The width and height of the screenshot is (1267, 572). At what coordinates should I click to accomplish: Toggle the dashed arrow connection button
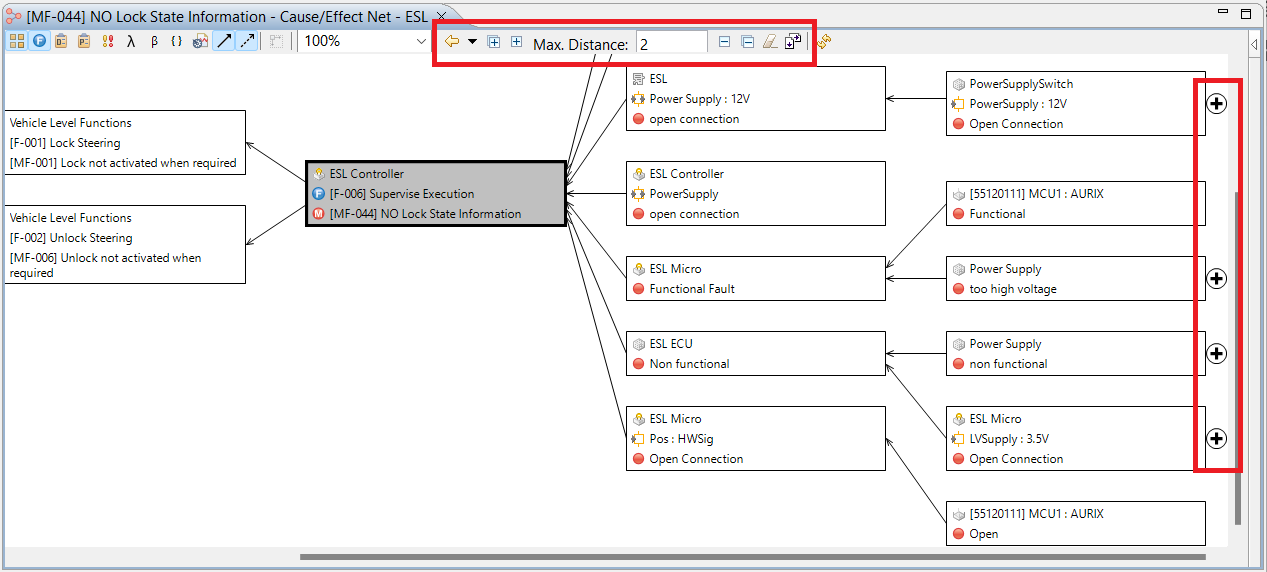pos(246,42)
